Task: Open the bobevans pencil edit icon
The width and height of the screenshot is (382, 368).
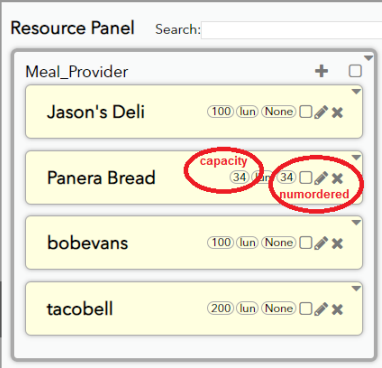Action: click(321, 243)
